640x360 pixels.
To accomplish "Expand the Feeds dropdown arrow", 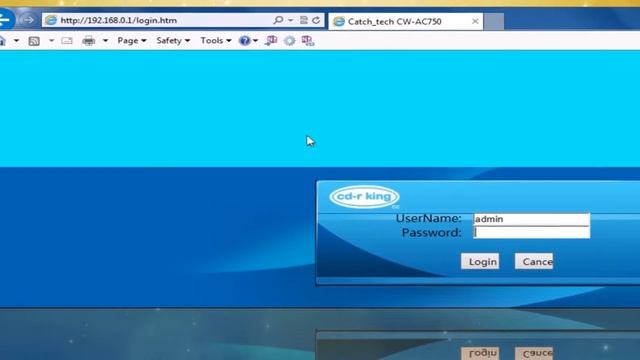I will tap(51, 41).
